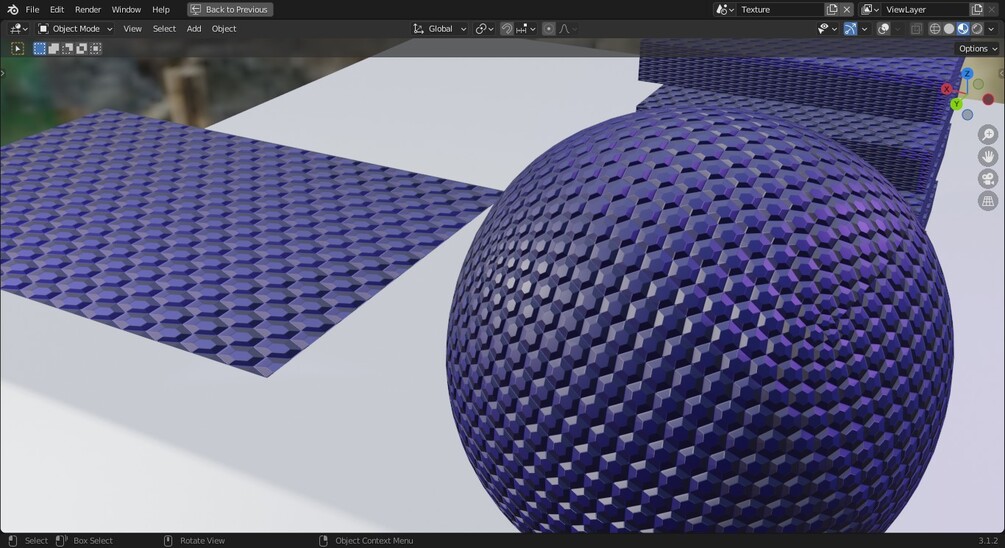
Task: Open the view layer browse dropdown
Action: [870, 10]
